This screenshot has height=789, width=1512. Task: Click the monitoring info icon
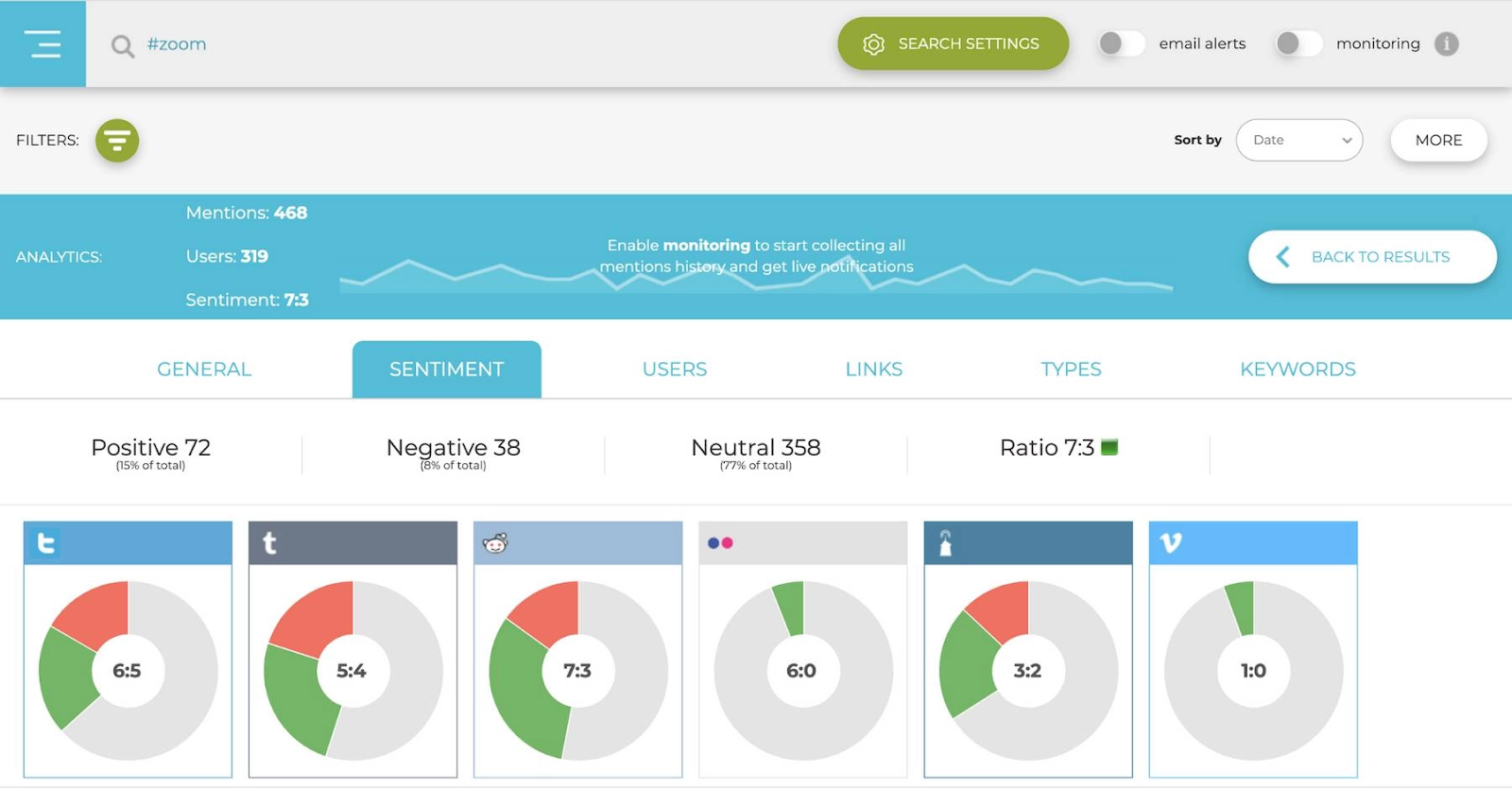(1447, 43)
